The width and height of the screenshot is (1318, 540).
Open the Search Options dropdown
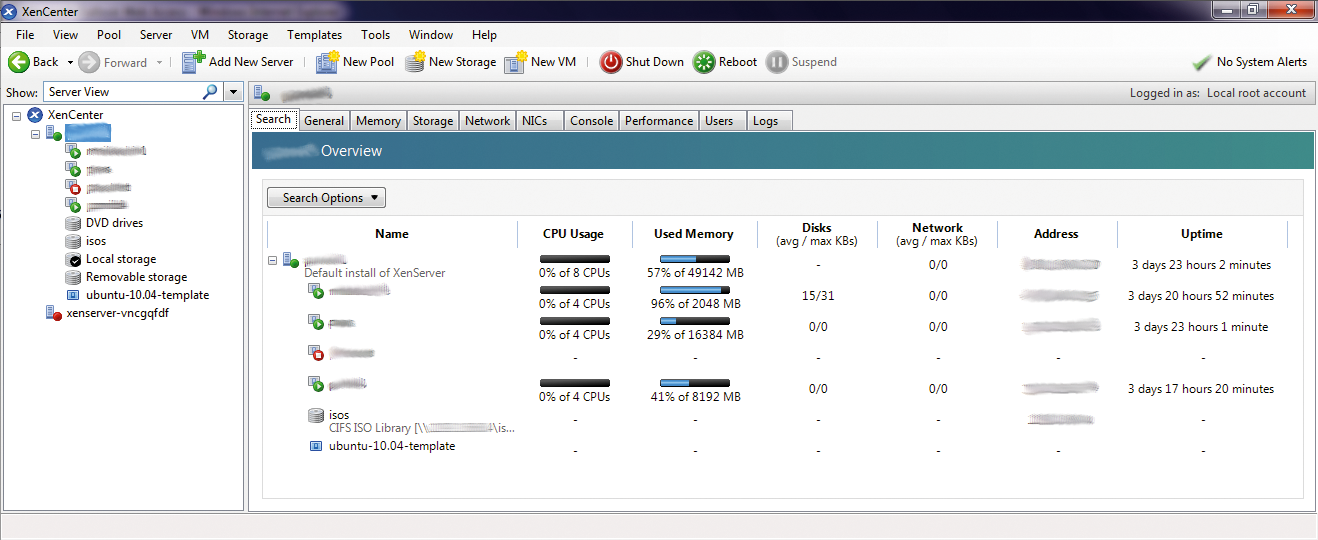(326, 198)
